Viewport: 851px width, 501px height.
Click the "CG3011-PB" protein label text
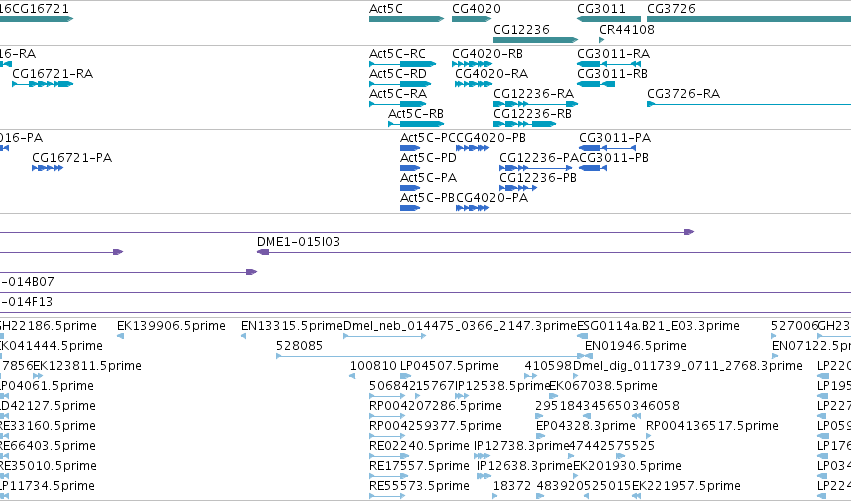(x=614, y=158)
